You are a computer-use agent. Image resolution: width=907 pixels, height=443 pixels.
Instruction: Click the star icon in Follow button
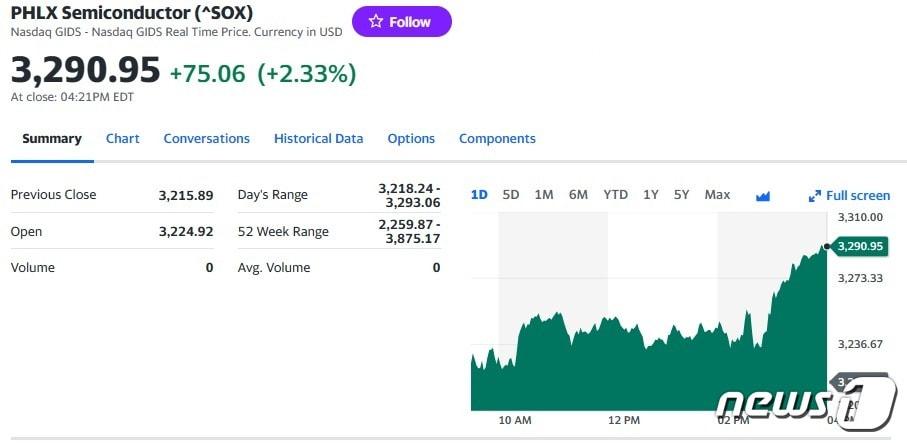[x=376, y=22]
